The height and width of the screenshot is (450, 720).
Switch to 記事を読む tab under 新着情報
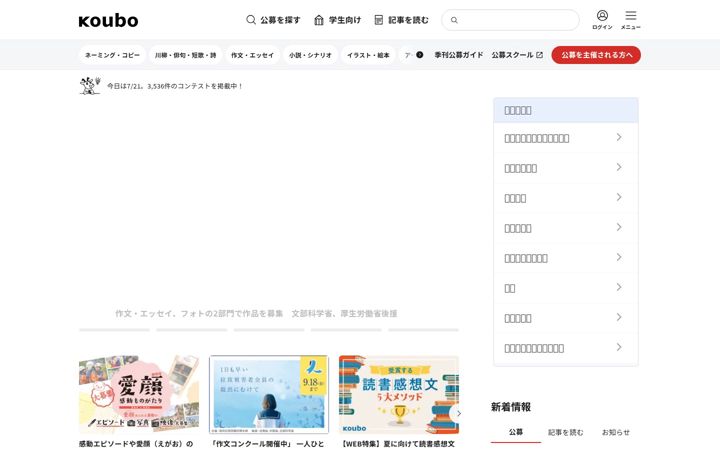click(566, 432)
